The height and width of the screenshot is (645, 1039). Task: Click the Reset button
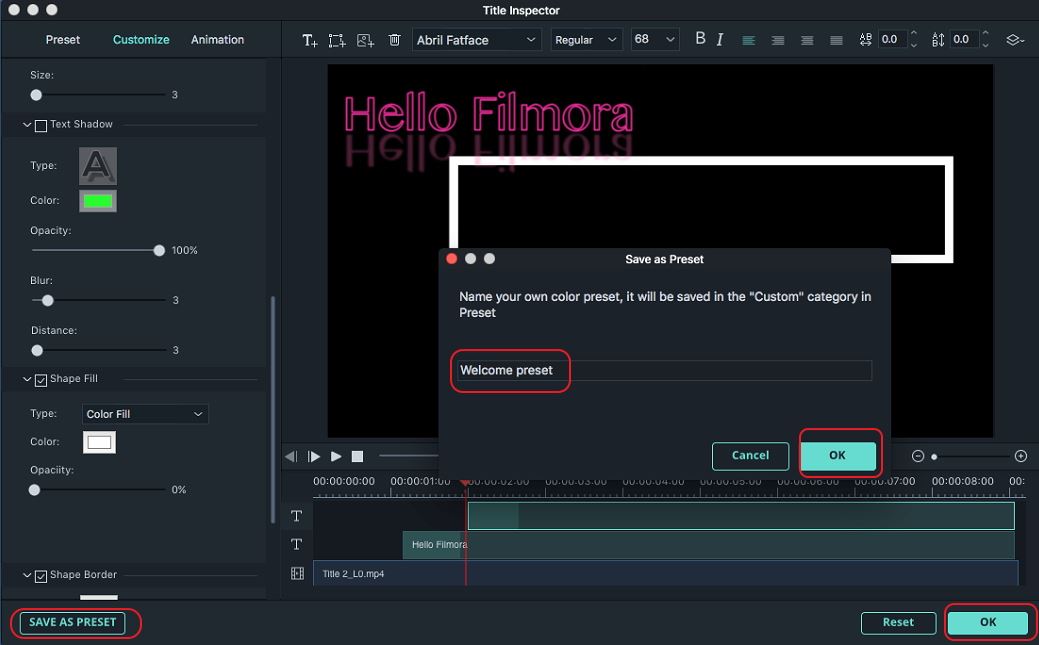tap(898, 622)
